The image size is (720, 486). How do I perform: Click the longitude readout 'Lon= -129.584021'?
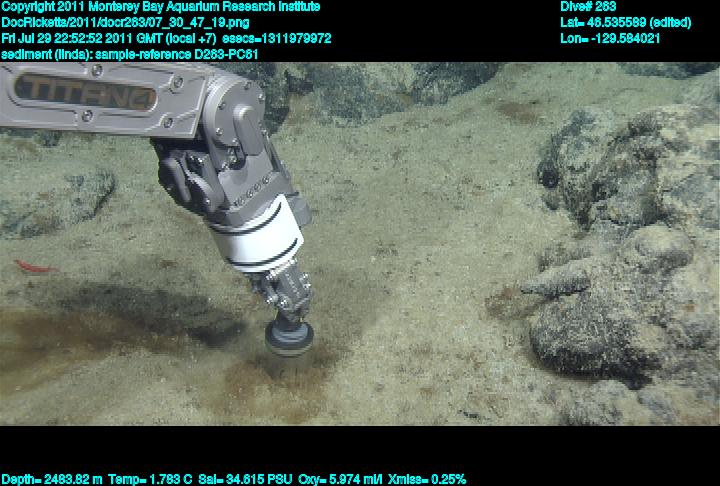coord(610,38)
